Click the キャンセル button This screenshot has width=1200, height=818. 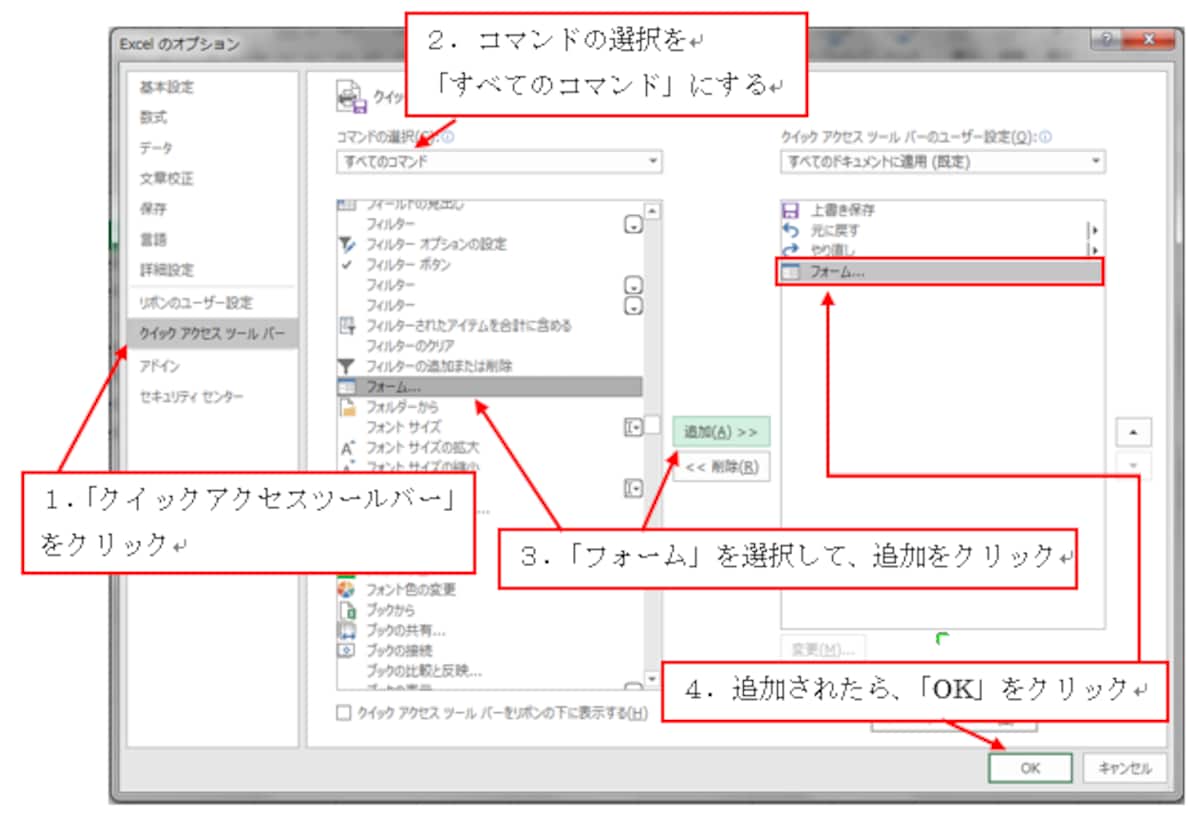click(1125, 768)
